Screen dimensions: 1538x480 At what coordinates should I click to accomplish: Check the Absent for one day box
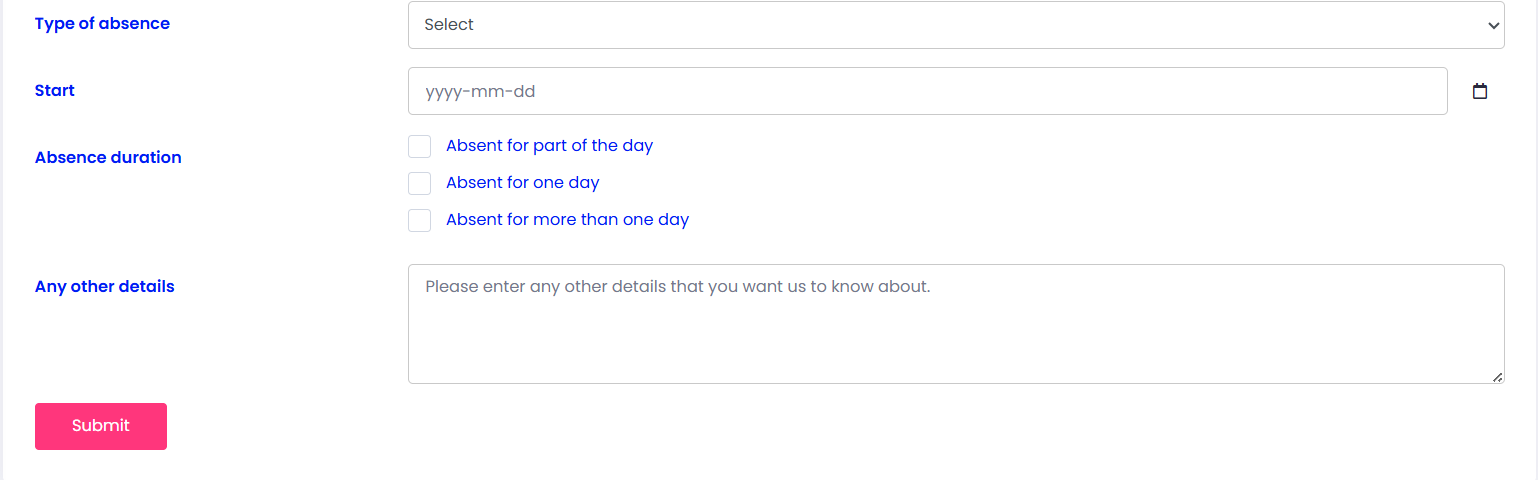click(x=420, y=183)
